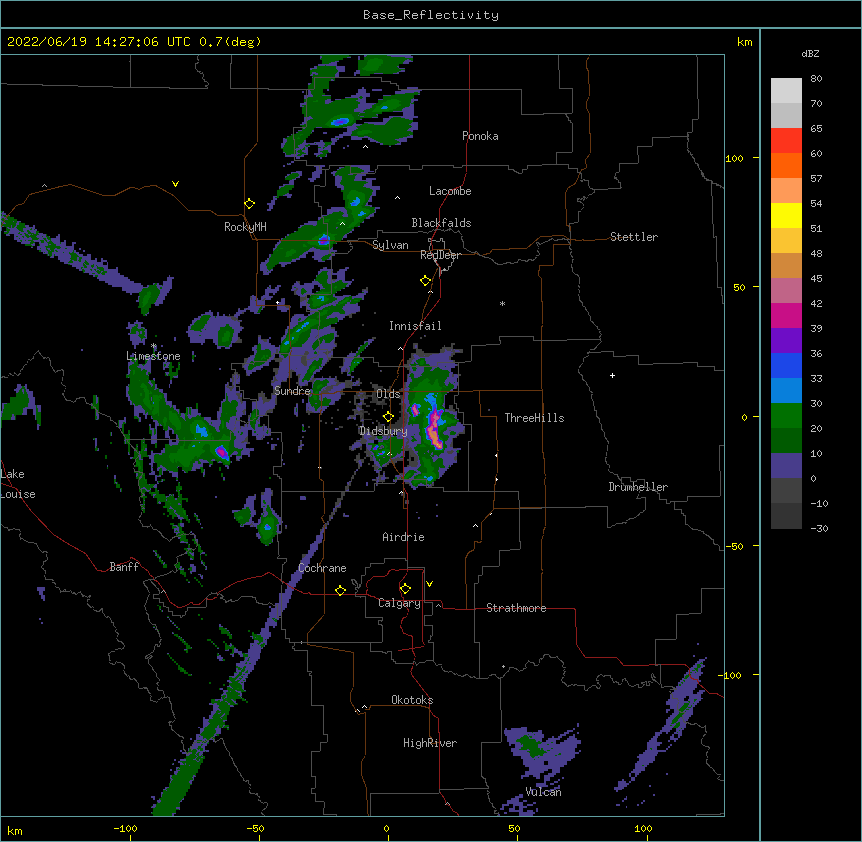Click the purple radar echo above Vulcan
The width and height of the screenshot is (862, 842).
[x=541, y=752]
